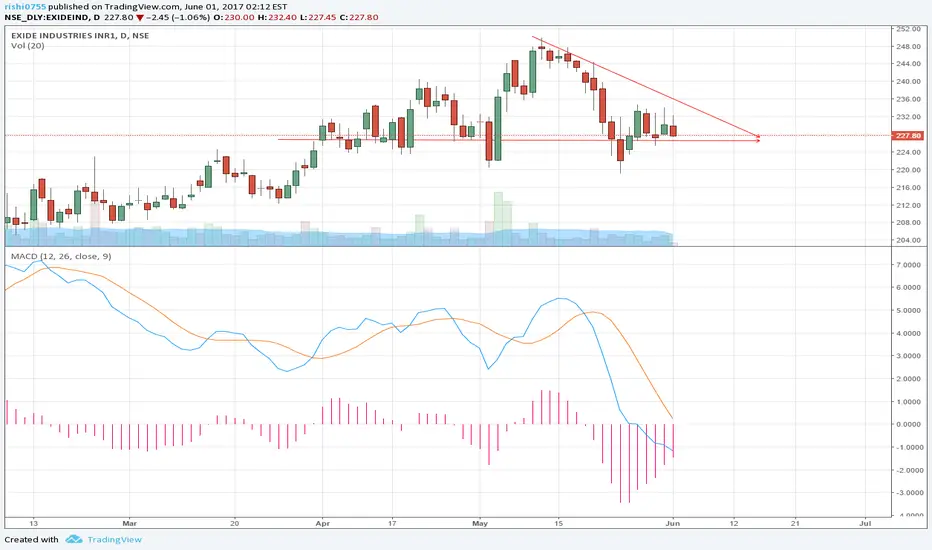Click the EXIDE INDUSTRIES INR1, D, NSE legend
The width and height of the screenshot is (932, 550).
80,36
